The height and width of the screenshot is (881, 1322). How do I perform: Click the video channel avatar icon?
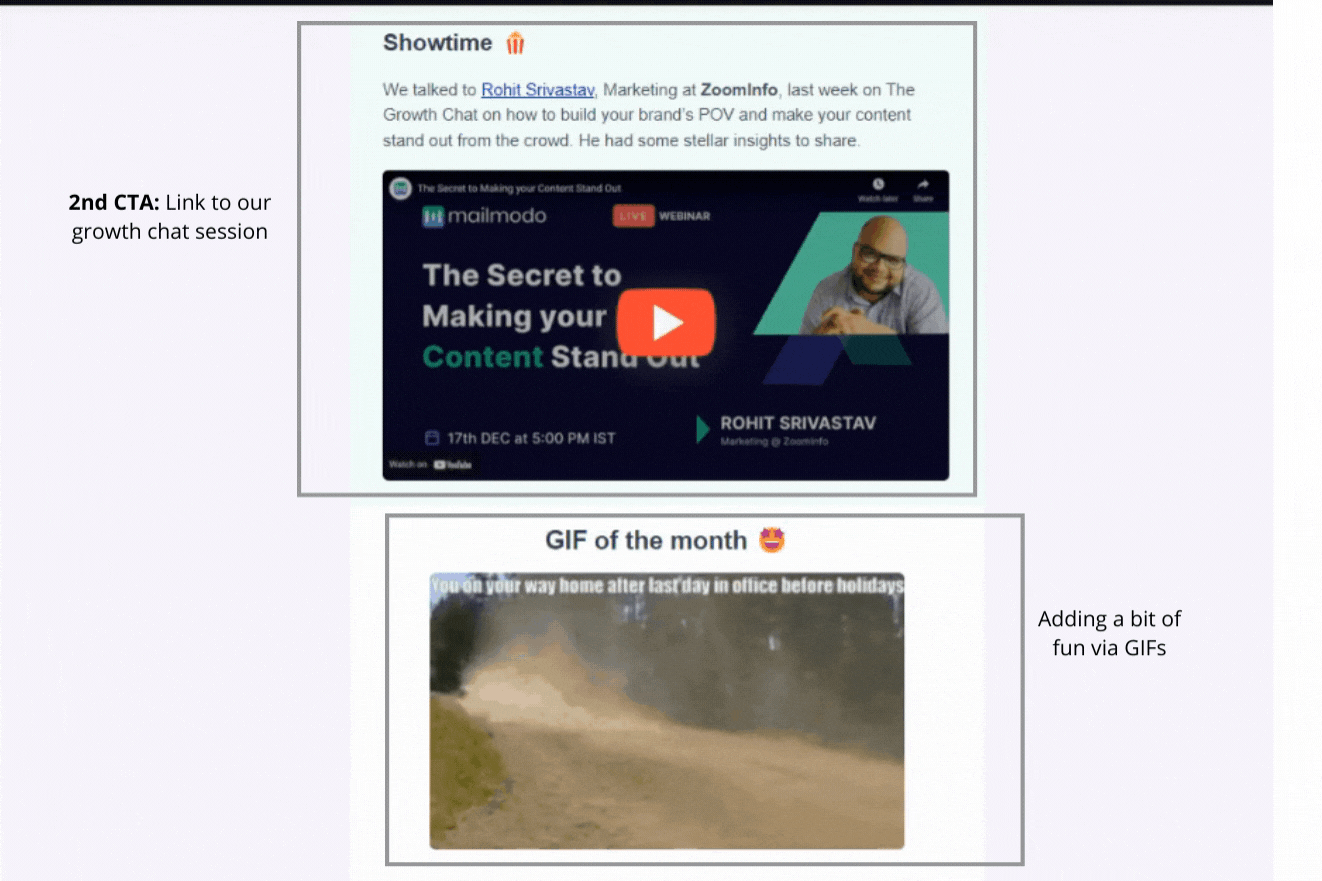click(400, 188)
